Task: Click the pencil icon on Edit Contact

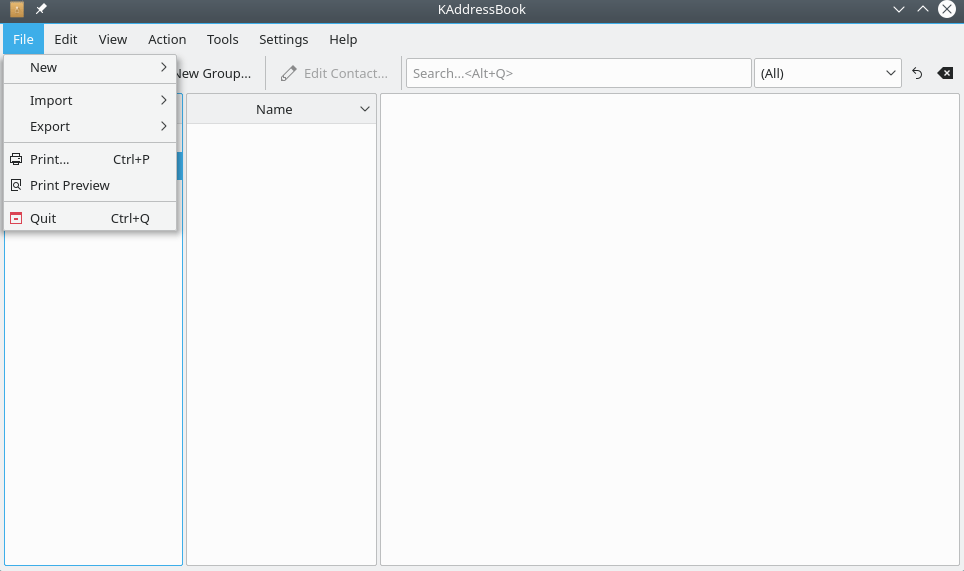Action: pyautogui.click(x=288, y=74)
